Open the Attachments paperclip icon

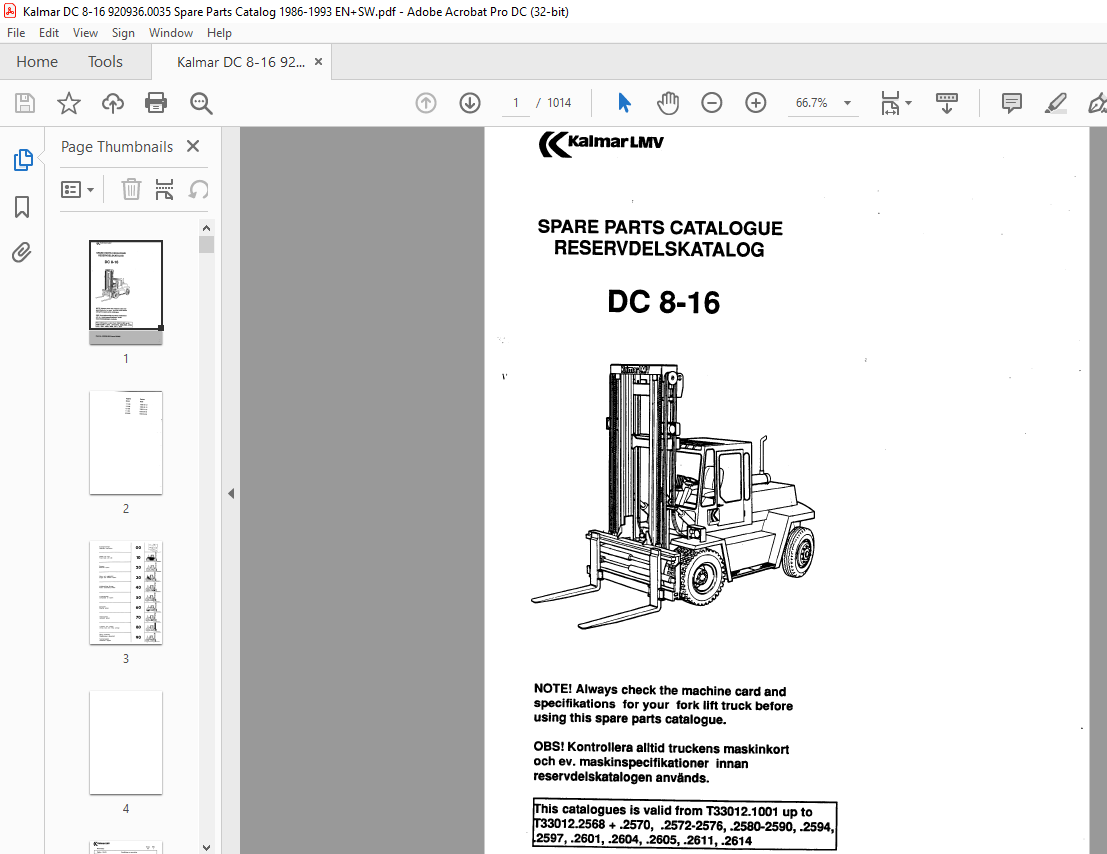point(22,252)
